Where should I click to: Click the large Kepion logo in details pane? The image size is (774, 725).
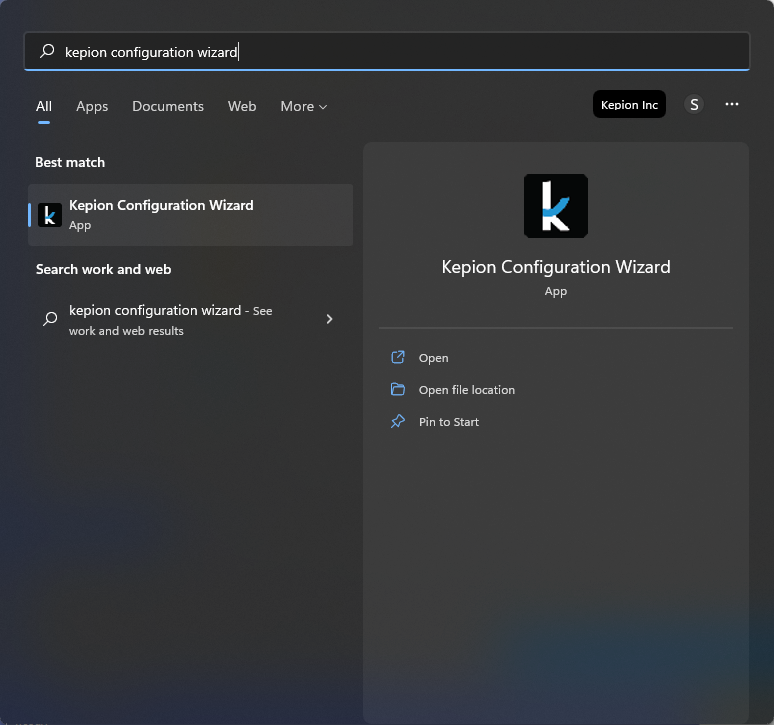555,206
